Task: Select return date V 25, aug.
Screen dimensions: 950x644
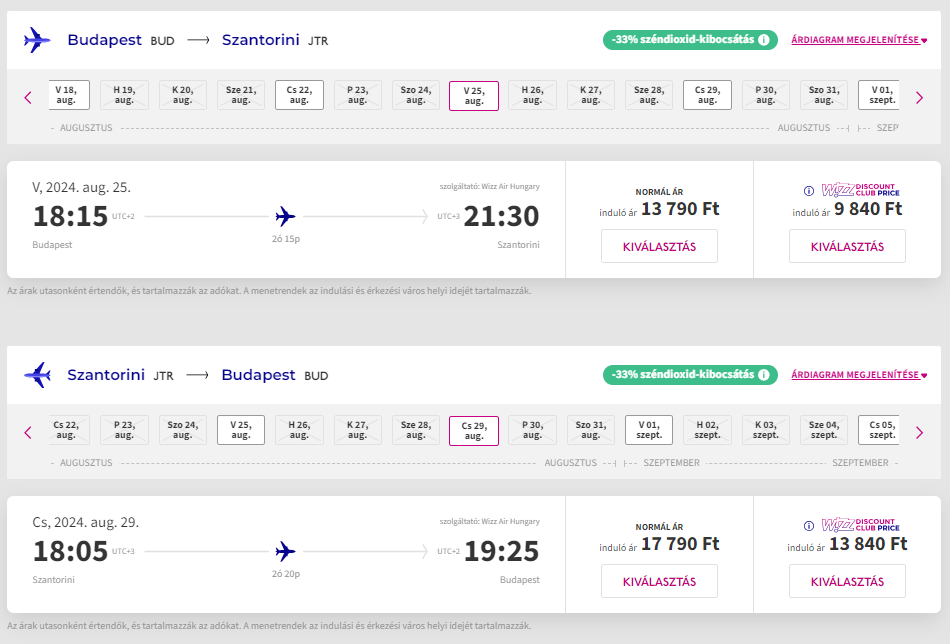Action: click(x=241, y=430)
